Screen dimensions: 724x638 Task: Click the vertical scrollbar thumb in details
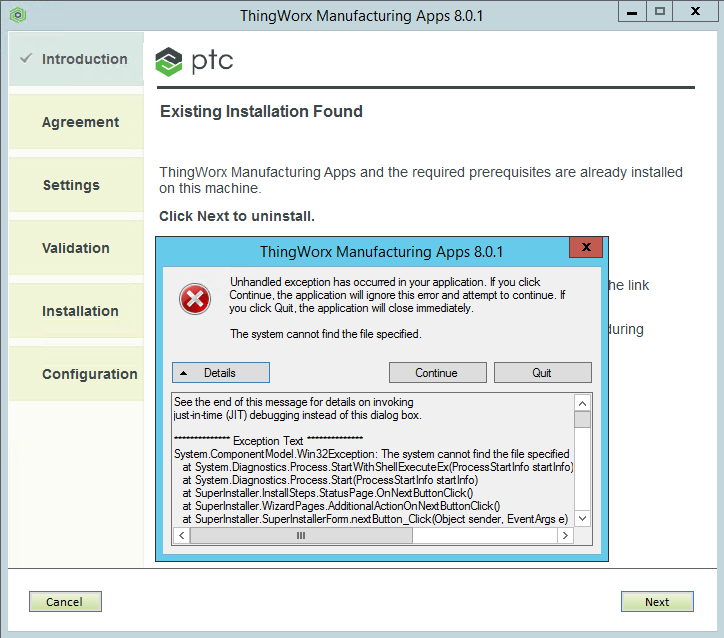pyautogui.click(x=582, y=420)
